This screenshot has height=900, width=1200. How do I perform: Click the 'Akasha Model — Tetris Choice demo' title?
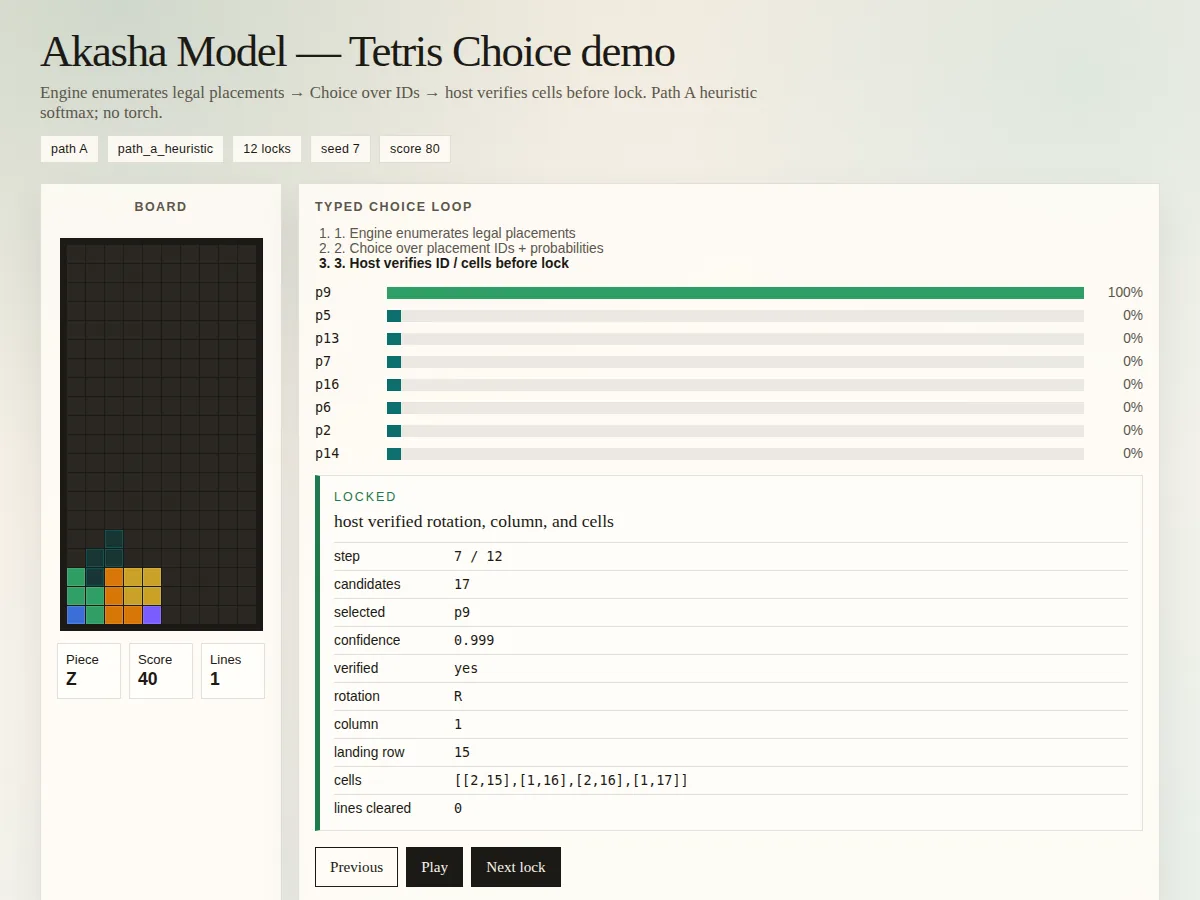click(x=357, y=52)
